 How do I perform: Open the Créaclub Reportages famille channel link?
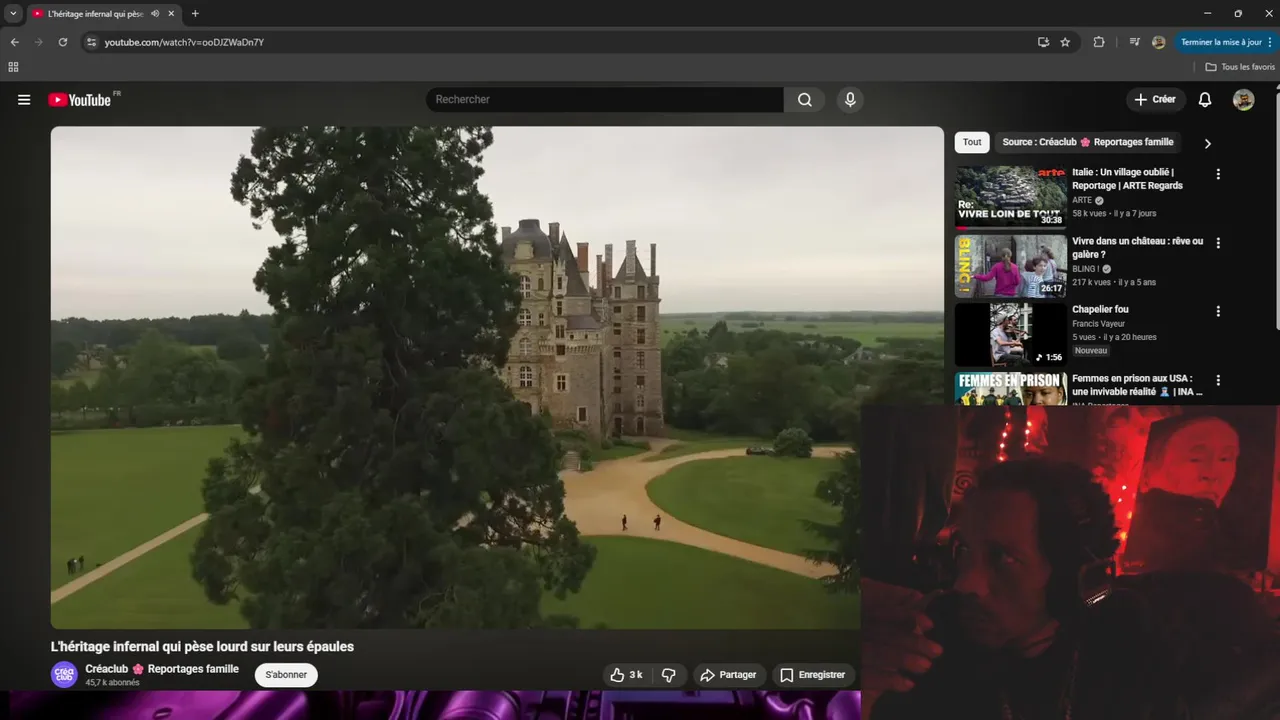point(162,669)
